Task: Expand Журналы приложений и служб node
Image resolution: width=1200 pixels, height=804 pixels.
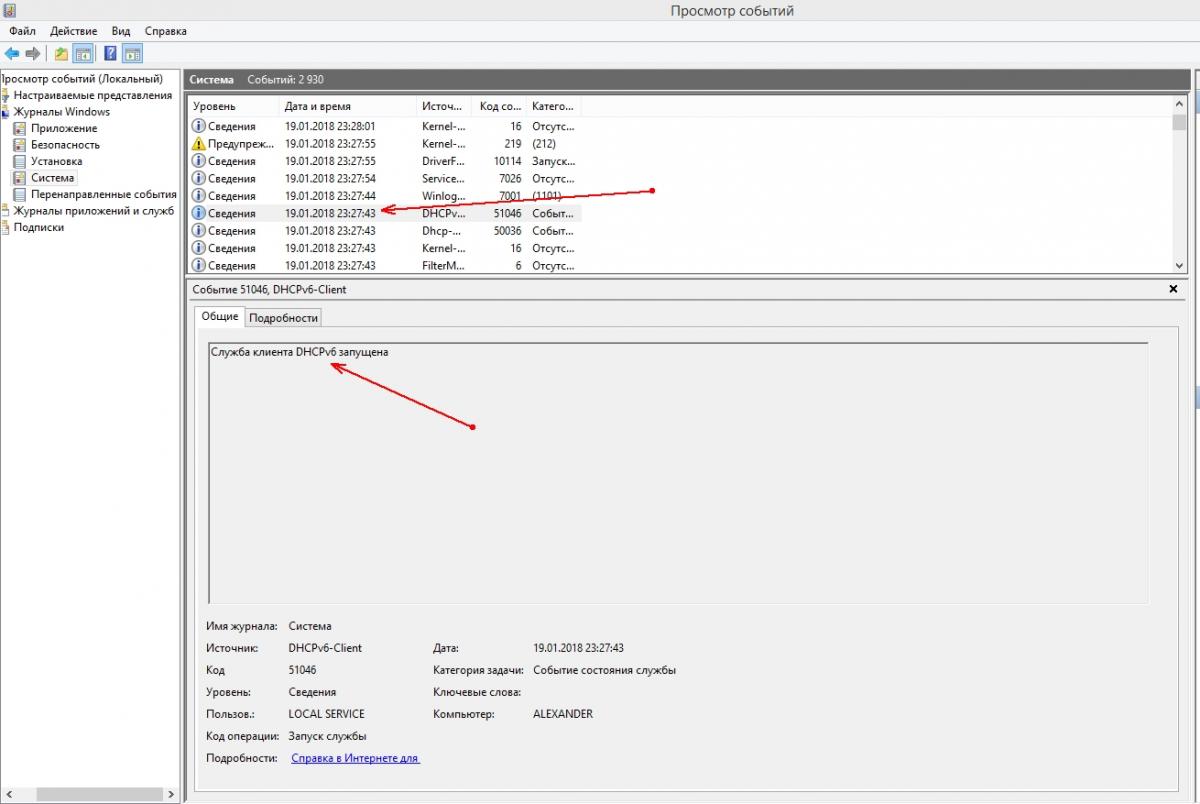Action: [x=5, y=211]
